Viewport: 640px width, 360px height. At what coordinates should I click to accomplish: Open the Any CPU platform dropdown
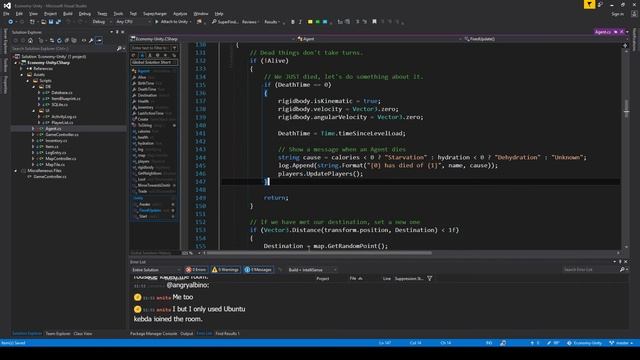pos(133,22)
